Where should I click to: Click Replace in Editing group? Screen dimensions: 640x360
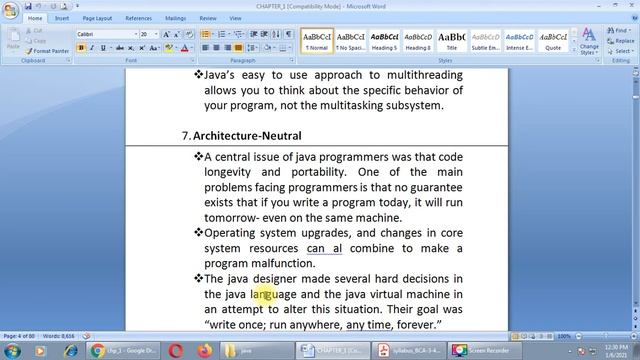[x=621, y=41]
